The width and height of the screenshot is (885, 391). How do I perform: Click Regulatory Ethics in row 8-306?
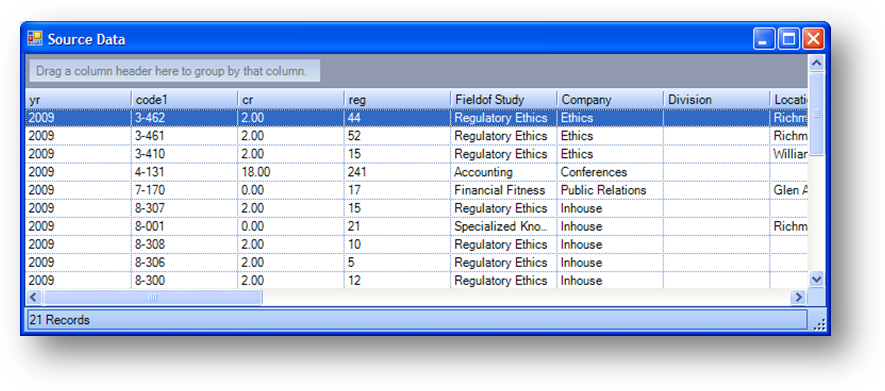tap(503, 262)
